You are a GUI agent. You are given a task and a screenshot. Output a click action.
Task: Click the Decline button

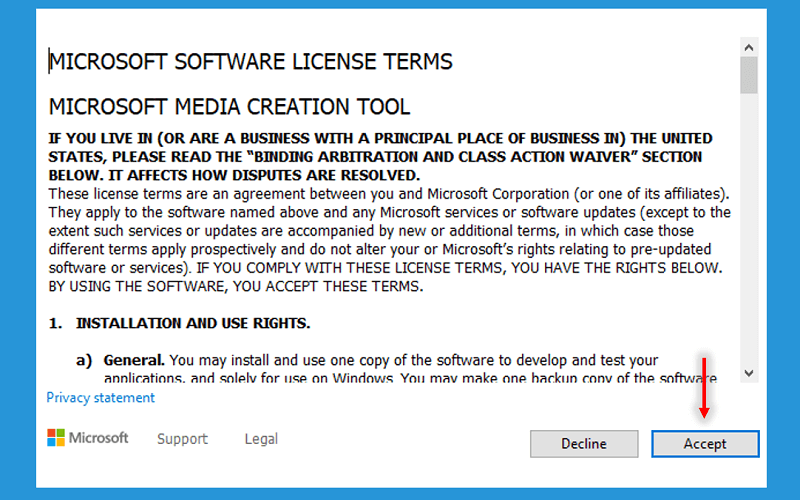click(x=584, y=443)
